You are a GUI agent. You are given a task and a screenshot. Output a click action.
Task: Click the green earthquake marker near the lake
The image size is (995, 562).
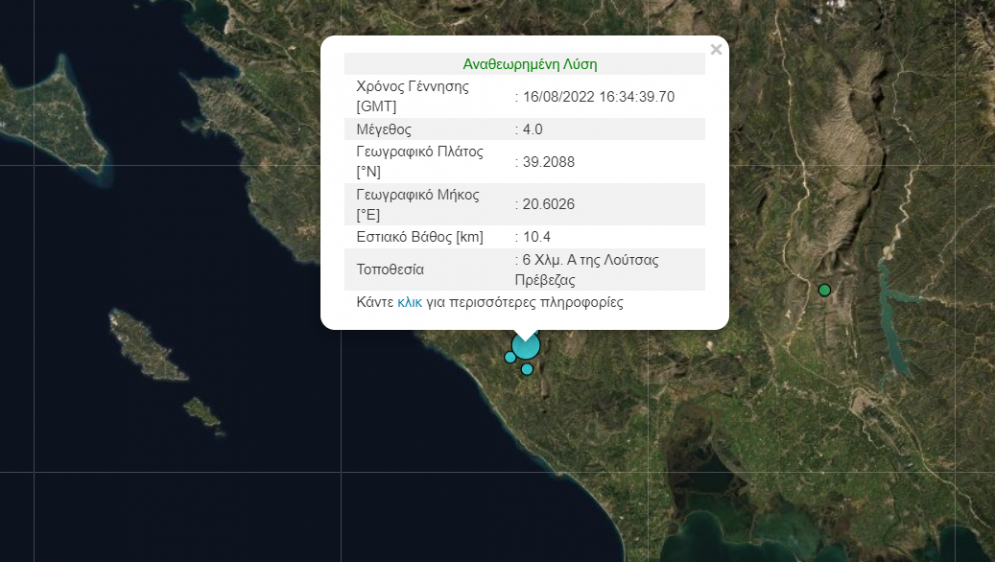click(x=824, y=290)
